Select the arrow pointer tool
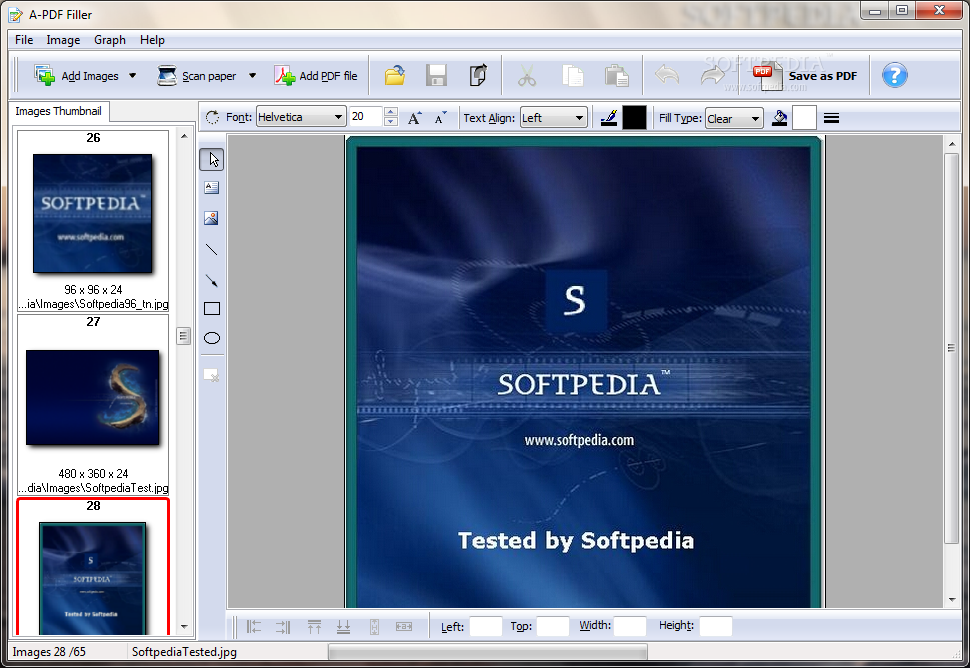This screenshot has height=668, width=970. [212, 160]
